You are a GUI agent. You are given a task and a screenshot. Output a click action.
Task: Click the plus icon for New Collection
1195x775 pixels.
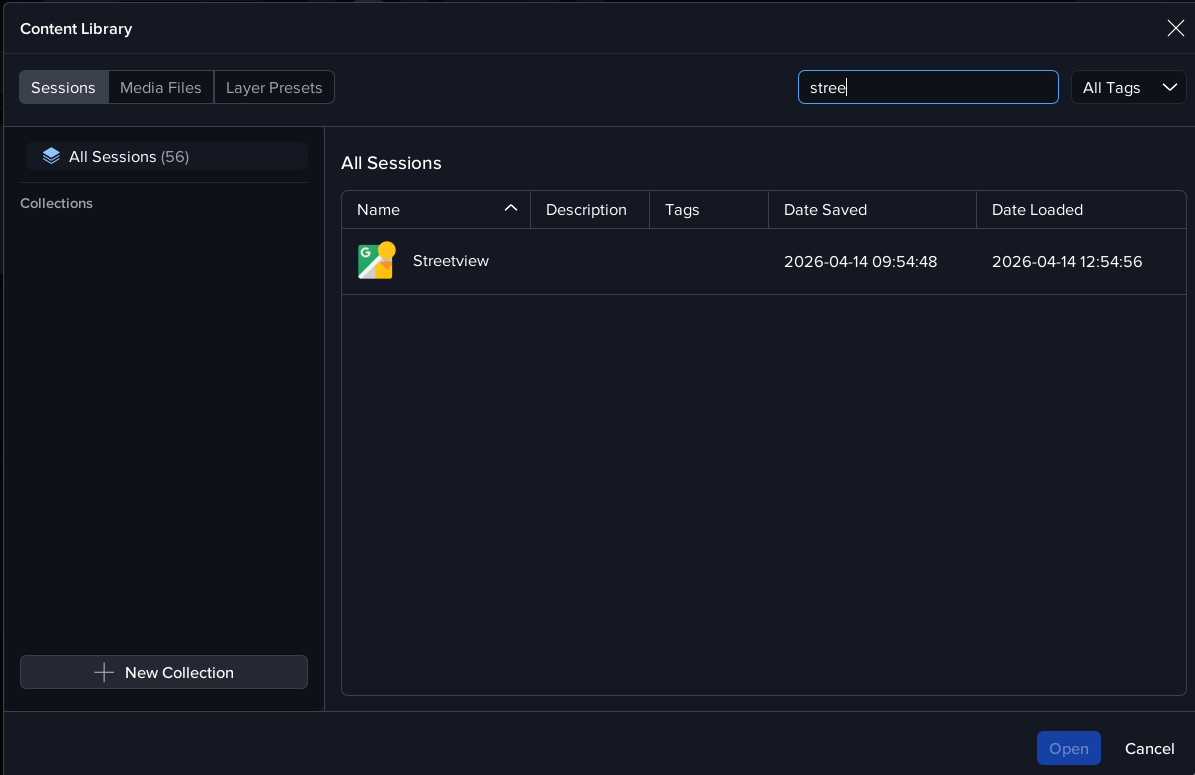coord(104,672)
